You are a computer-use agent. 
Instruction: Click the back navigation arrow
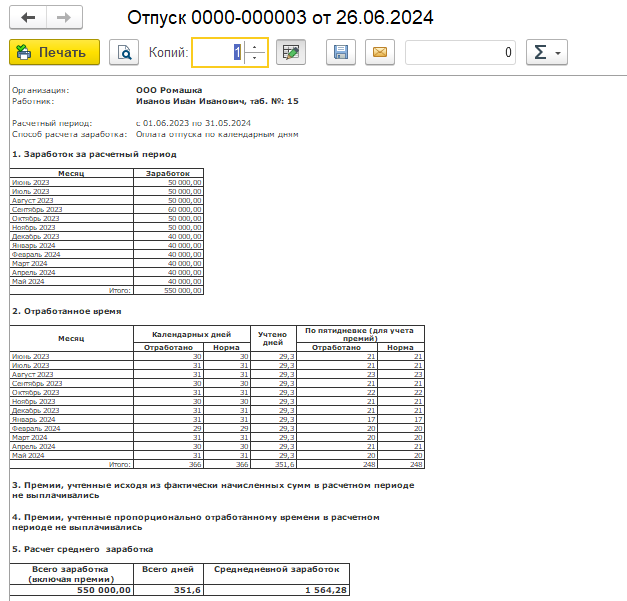coord(27,19)
